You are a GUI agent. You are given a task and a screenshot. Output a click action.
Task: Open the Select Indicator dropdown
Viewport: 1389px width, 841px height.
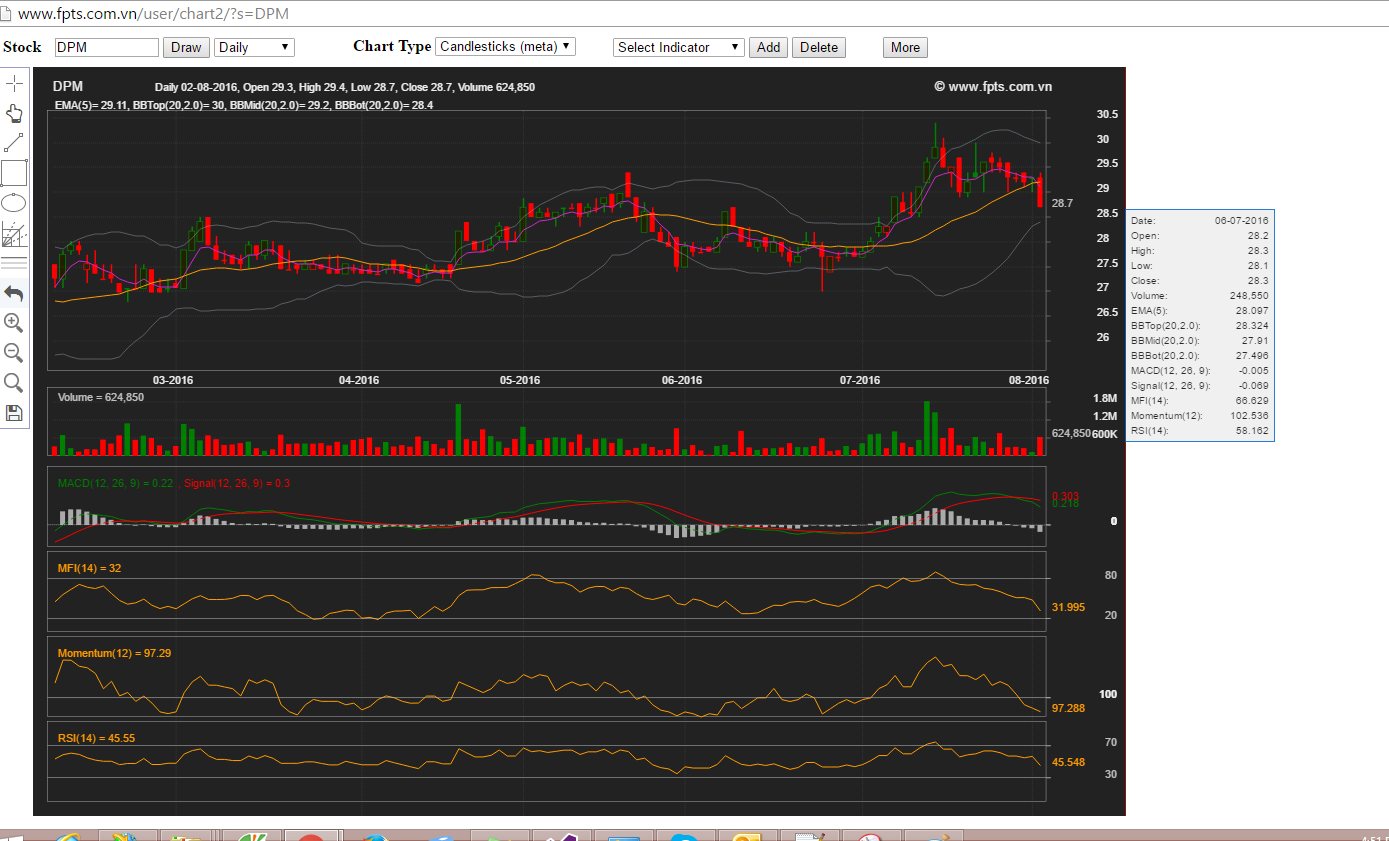[x=678, y=47]
